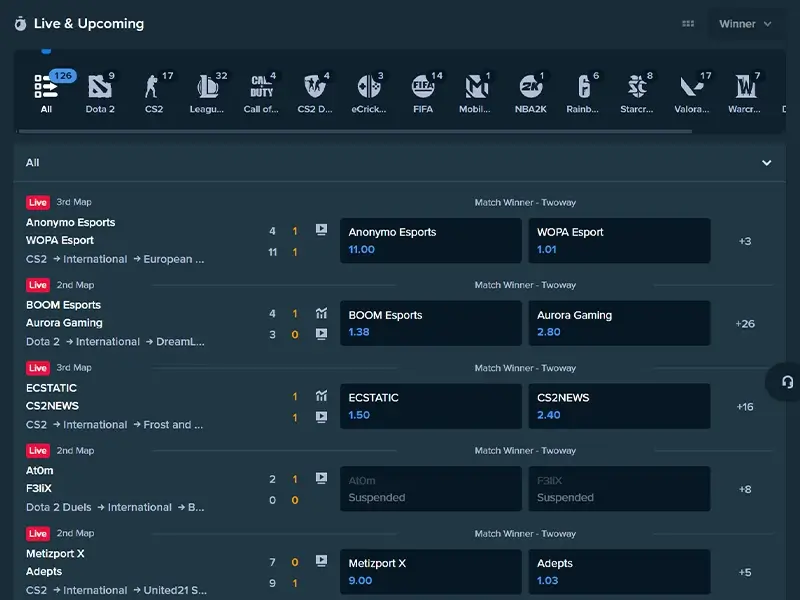This screenshot has width=800, height=600.
Task: Filter by NBA2K icon
Action: 531,87
